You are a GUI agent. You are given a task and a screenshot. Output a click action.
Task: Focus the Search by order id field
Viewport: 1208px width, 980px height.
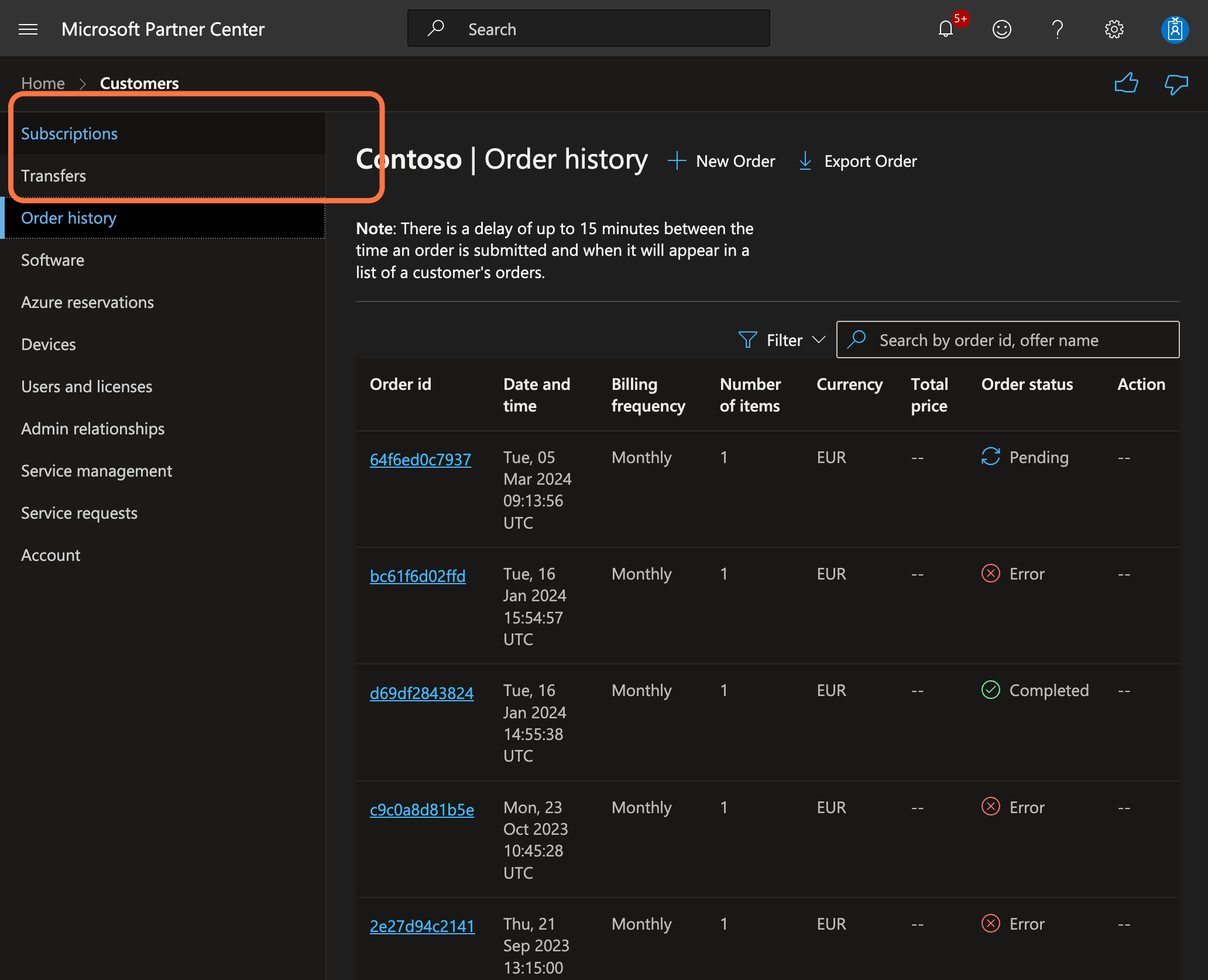tap(1008, 340)
